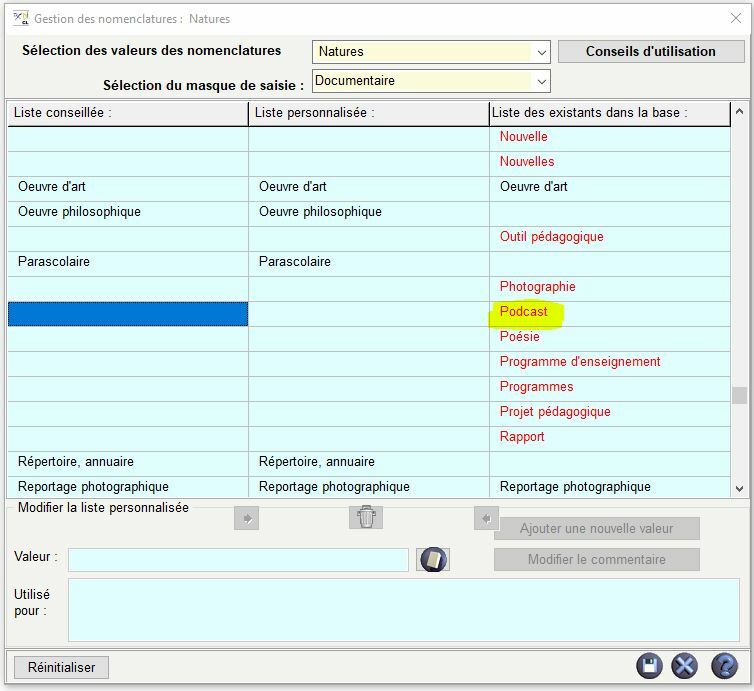This screenshot has width=754, height=691.
Task: Click Ajouter une nouvelle valeur button
Action: [597, 528]
